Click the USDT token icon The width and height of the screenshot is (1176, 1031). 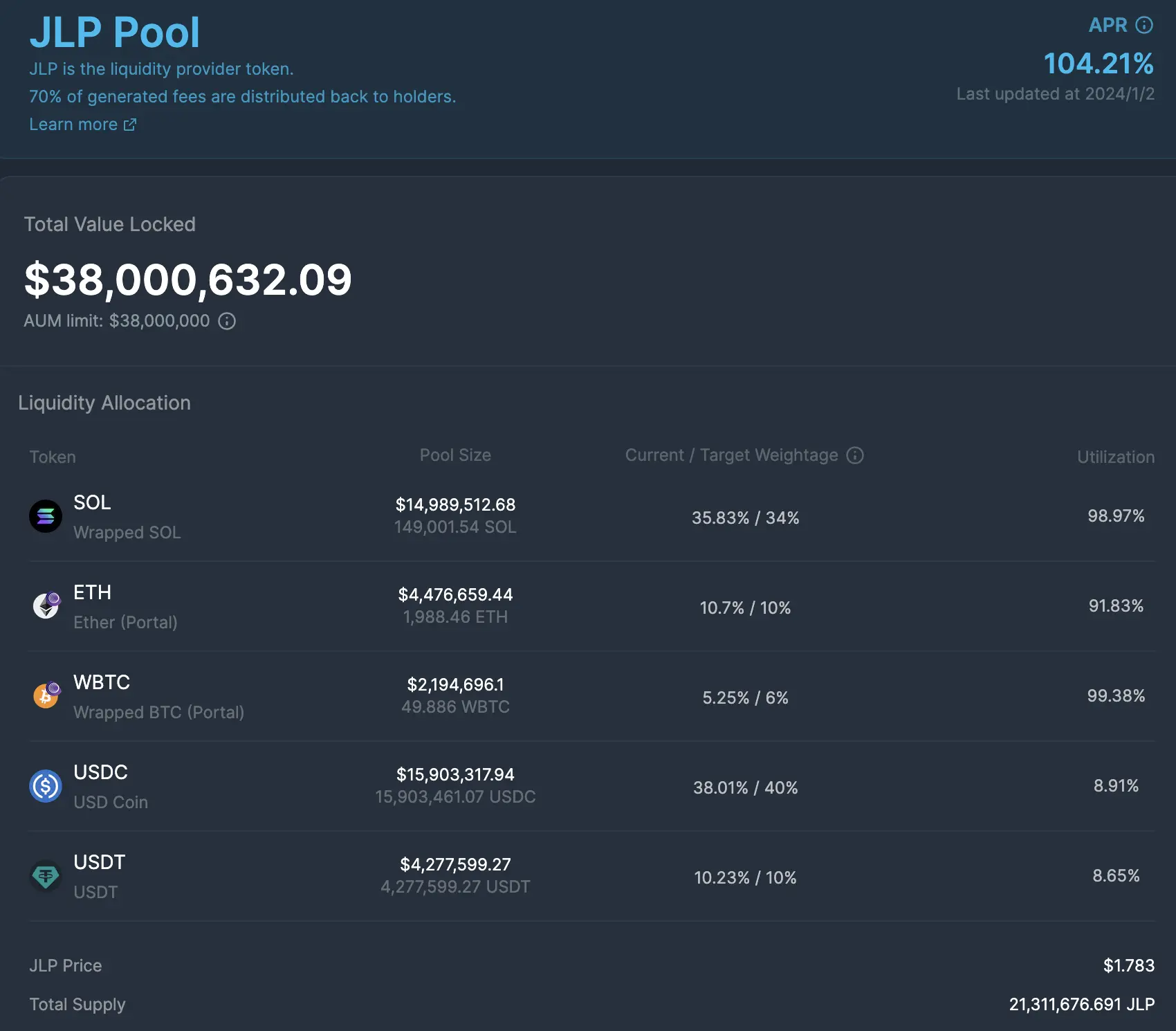[45, 876]
